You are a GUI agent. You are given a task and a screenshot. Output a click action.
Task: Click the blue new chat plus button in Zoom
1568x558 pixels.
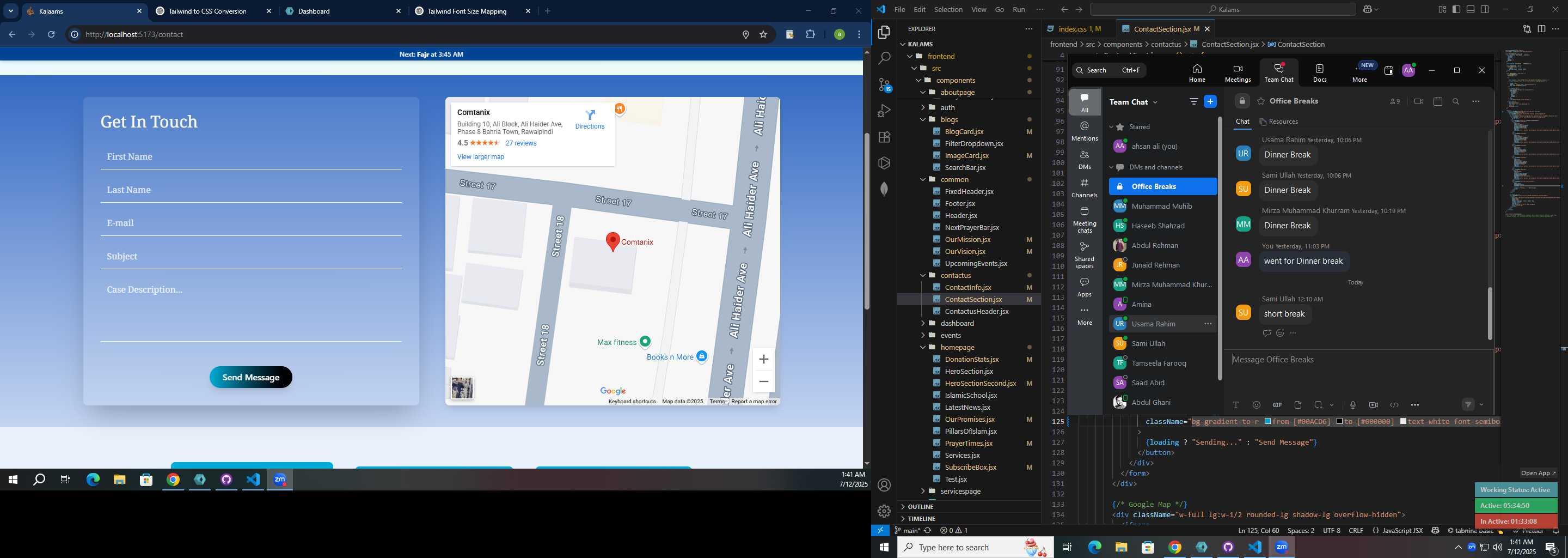1210,102
